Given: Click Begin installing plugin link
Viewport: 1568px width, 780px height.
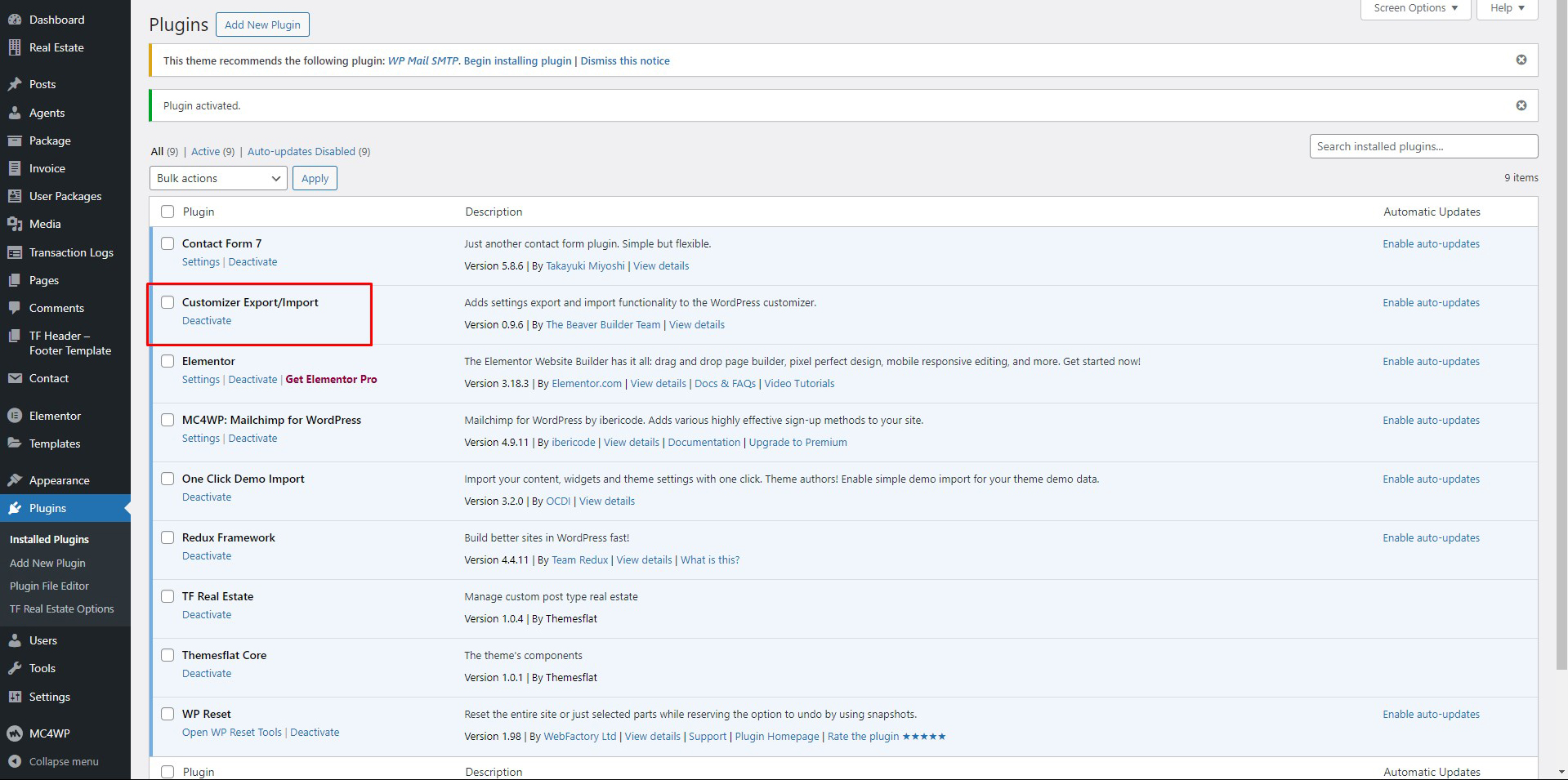Looking at the screenshot, I should (x=517, y=60).
